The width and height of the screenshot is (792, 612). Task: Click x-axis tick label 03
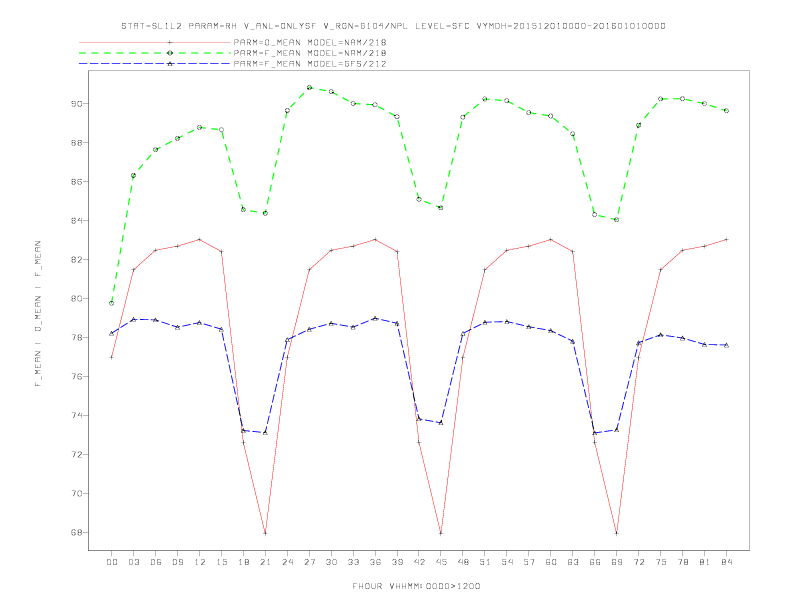pyautogui.click(x=134, y=562)
